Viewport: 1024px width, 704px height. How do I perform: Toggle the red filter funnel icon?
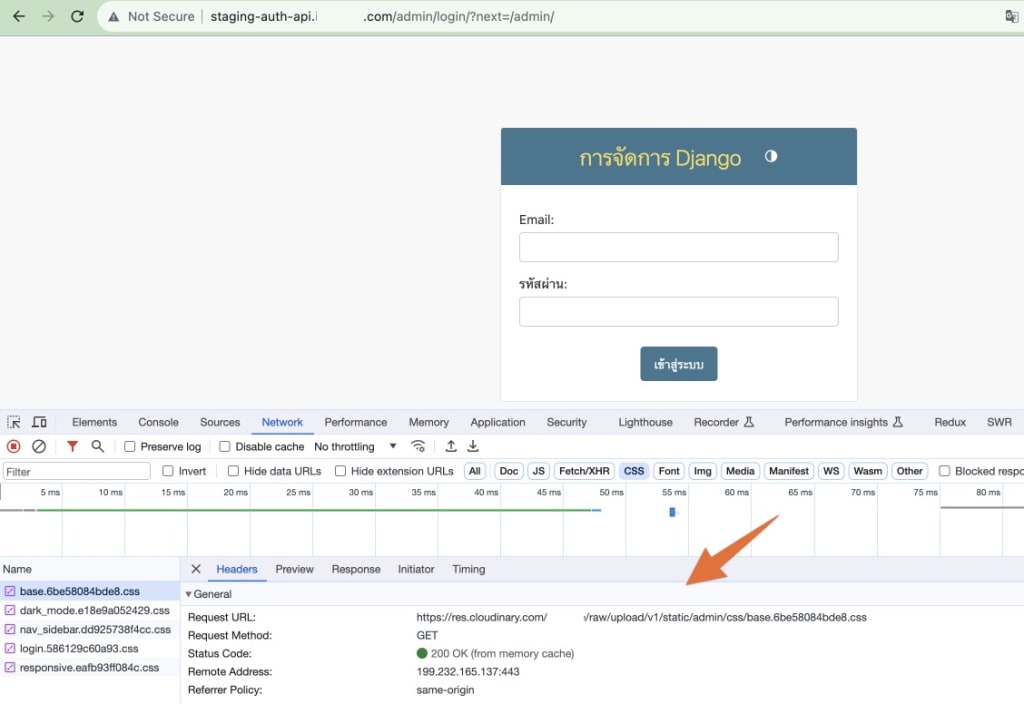[72, 447]
